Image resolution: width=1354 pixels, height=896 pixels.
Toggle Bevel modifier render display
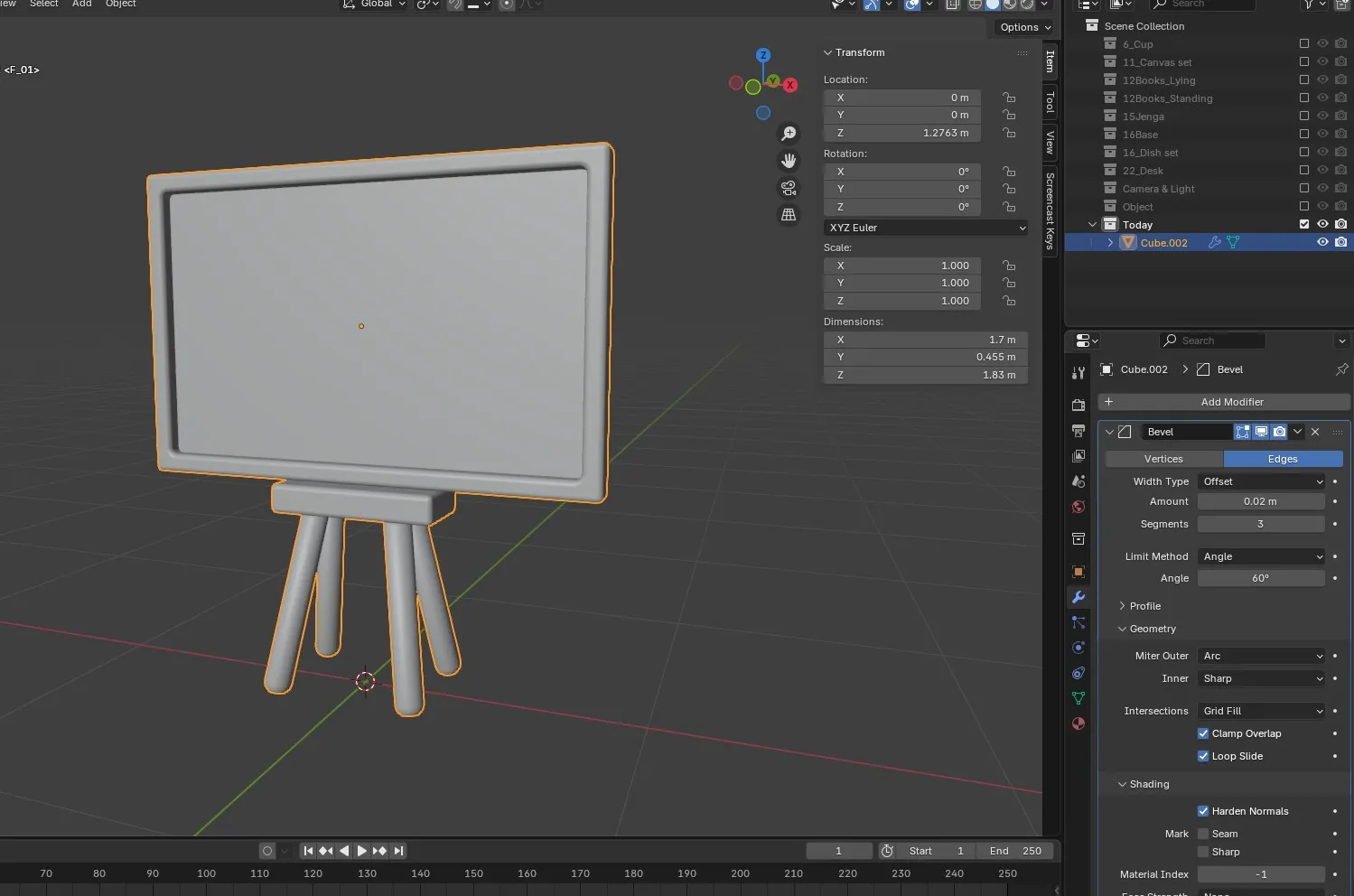pyautogui.click(x=1279, y=432)
